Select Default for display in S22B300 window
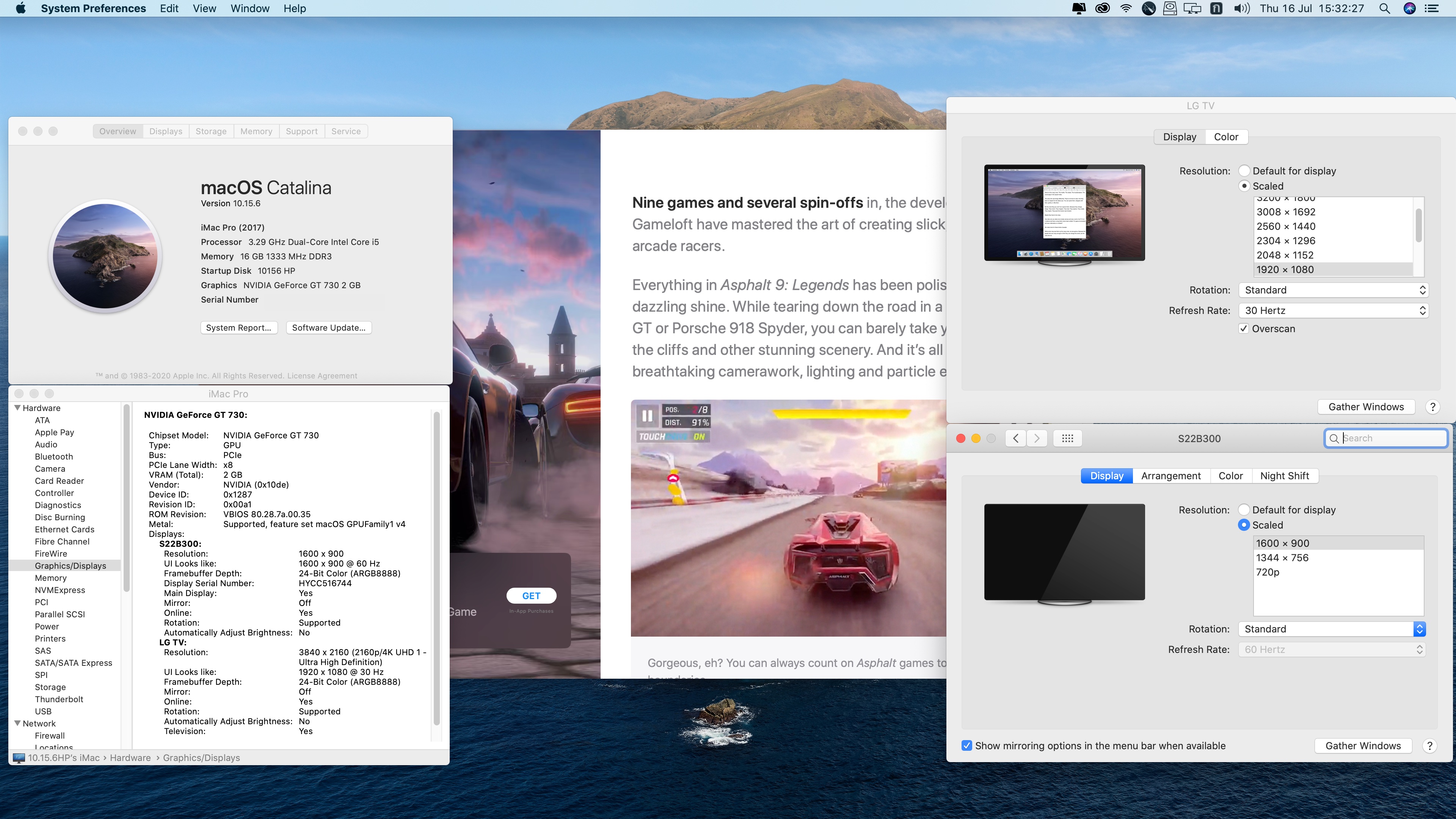This screenshot has height=819, width=1456. pyautogui.click(x=1244, y=510)
